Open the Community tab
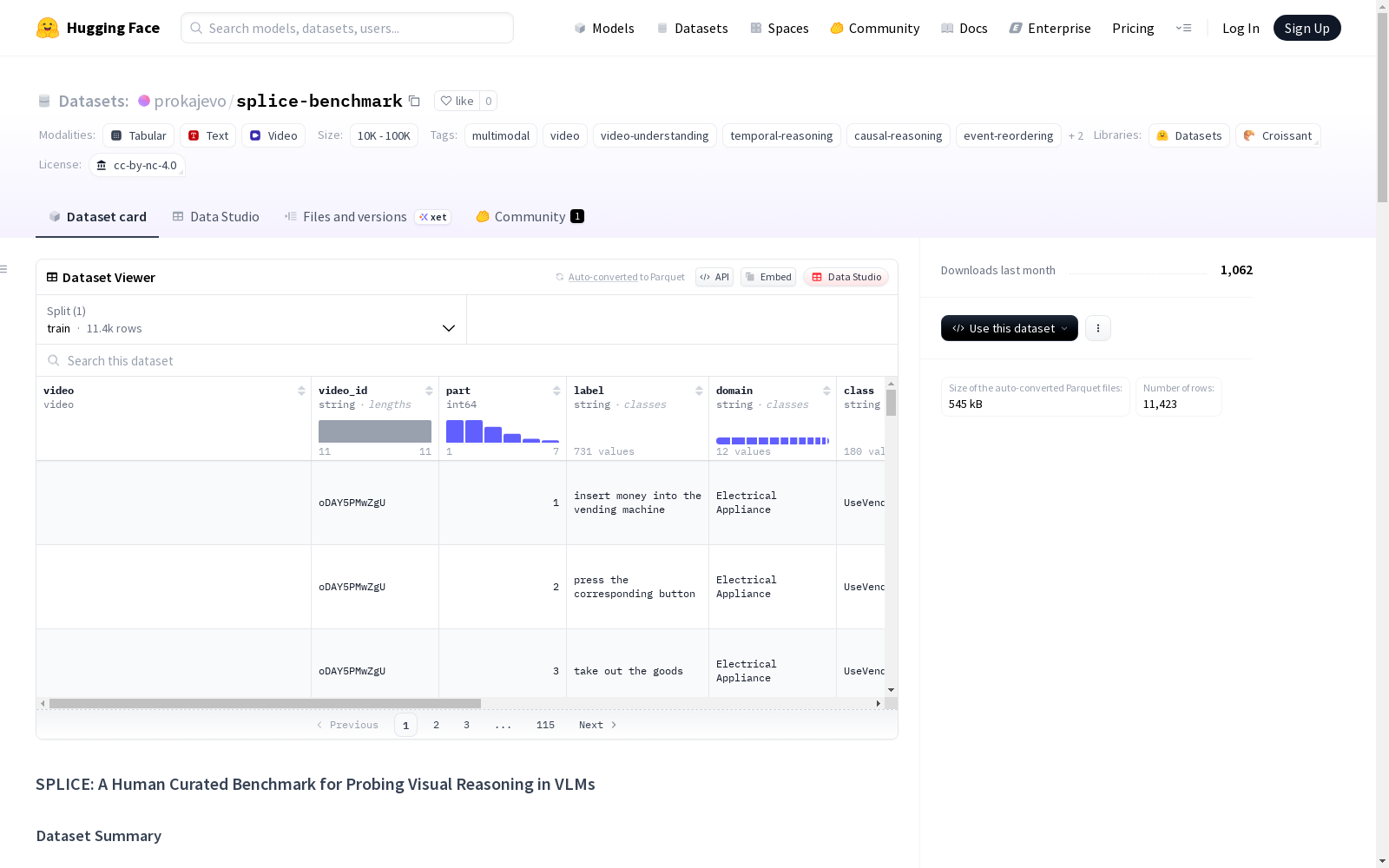The width and height of the screenshot is (1389, 868). coord(530,217)
